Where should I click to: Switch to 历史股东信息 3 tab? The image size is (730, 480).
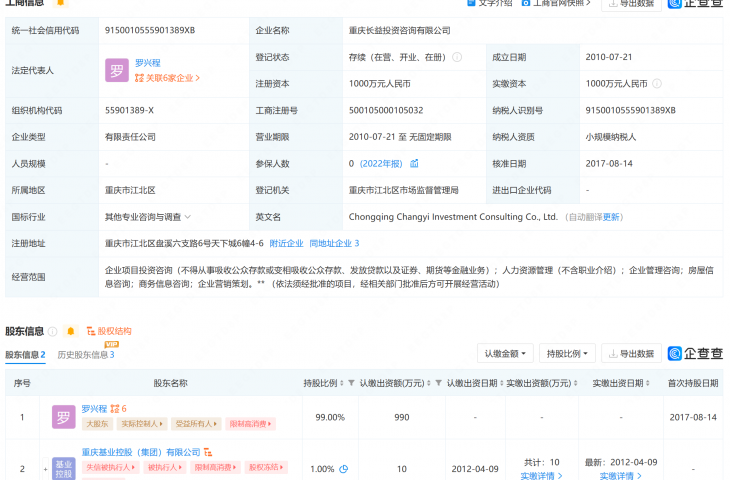point(86,355)
